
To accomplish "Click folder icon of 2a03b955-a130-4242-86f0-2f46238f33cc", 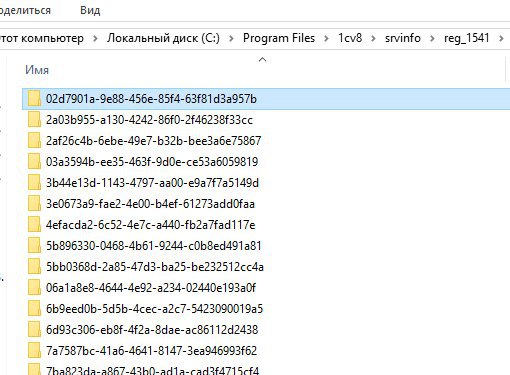I will click(x=34, y=120).
